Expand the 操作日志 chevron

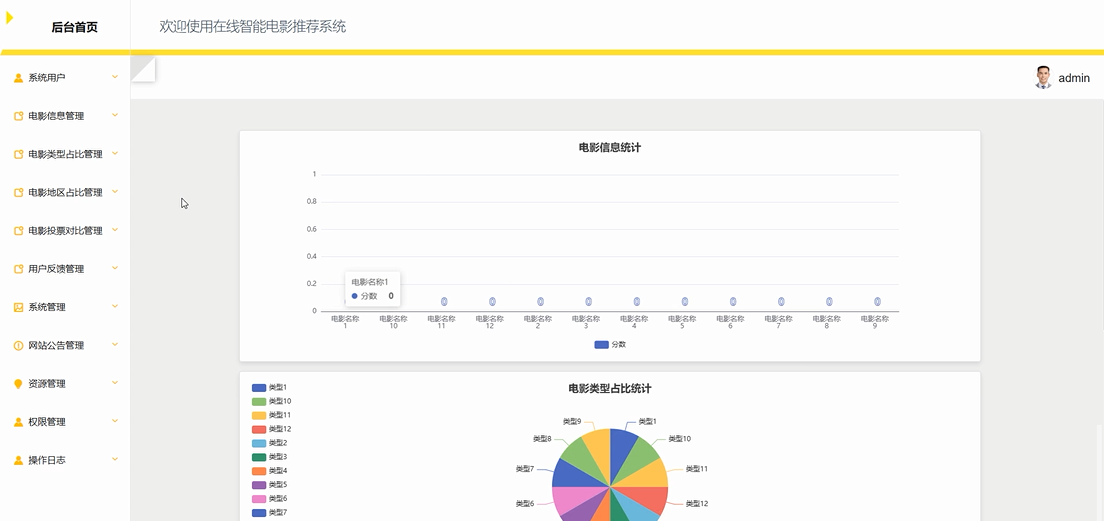115,459
